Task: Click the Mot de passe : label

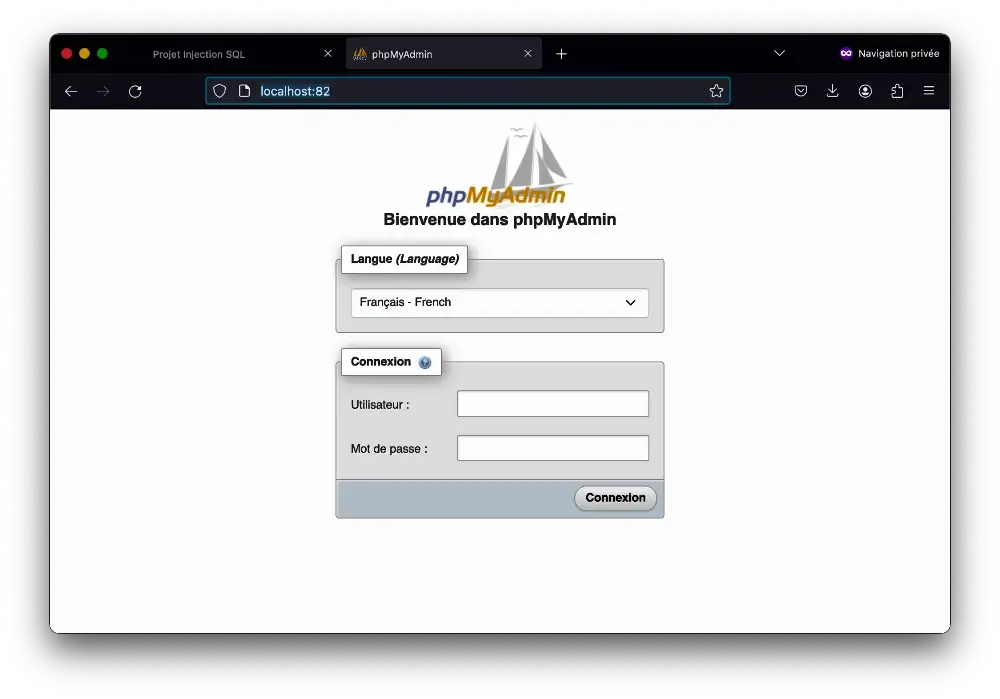Action: tap(389, 449)
